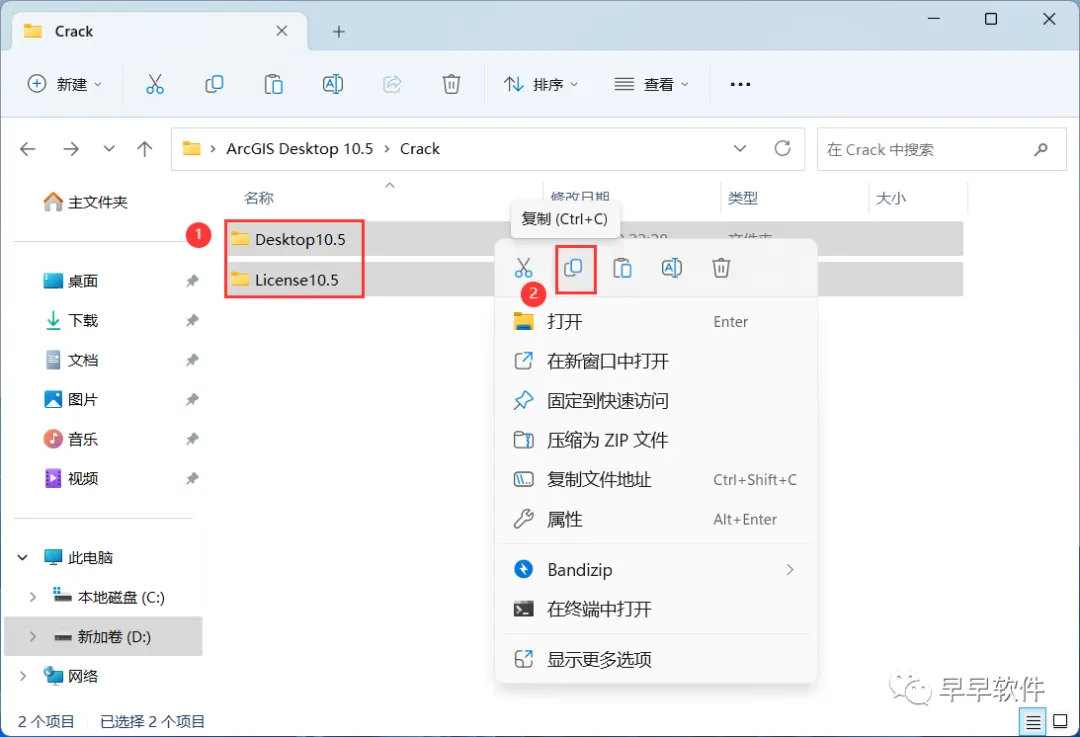Click the search magnifier icon
The height and width of the screenshot is (737, 1080).
click(x=1041, y=149)
